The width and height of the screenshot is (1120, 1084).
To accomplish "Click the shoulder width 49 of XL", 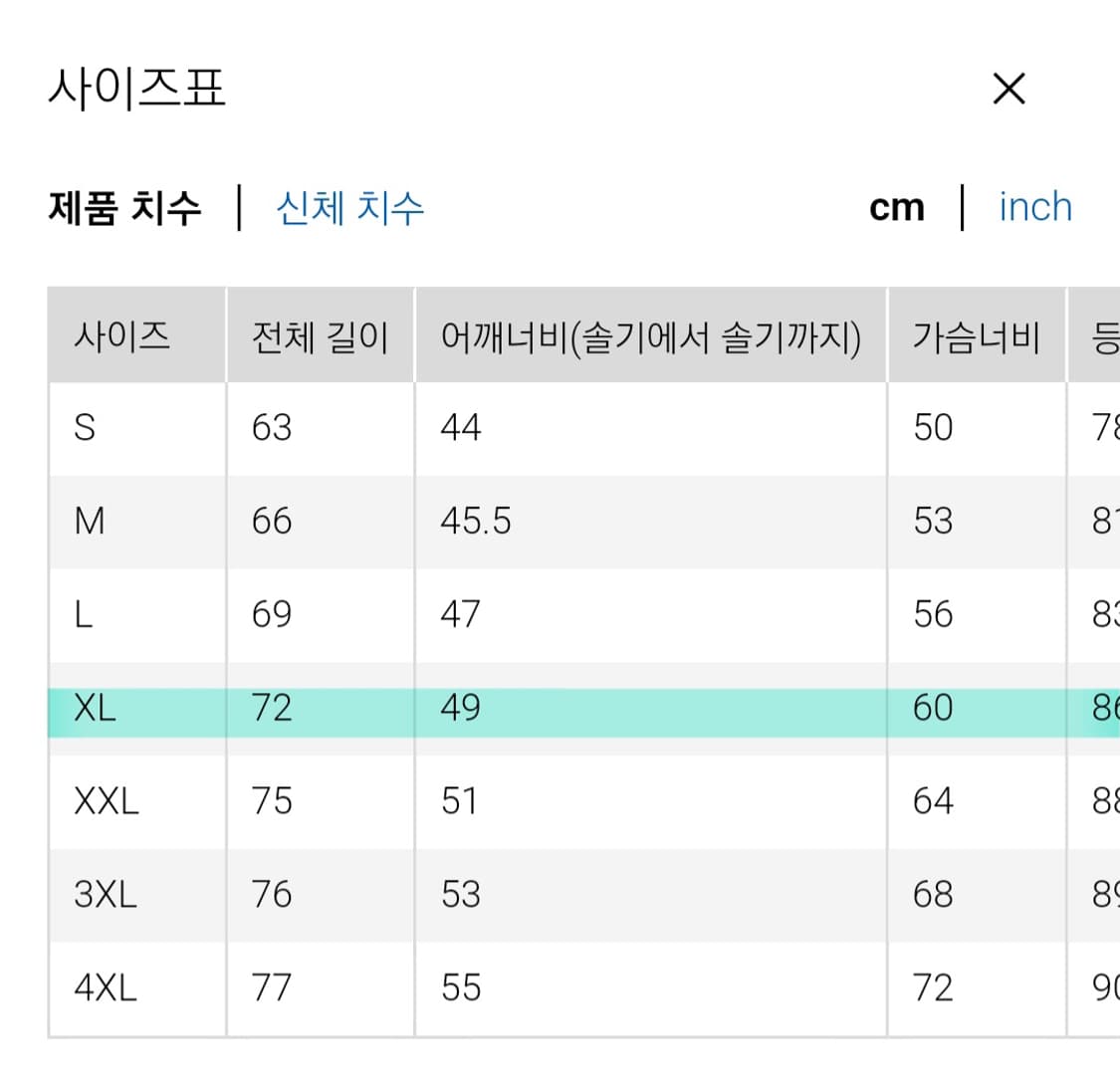I will (x=459, y=708).
